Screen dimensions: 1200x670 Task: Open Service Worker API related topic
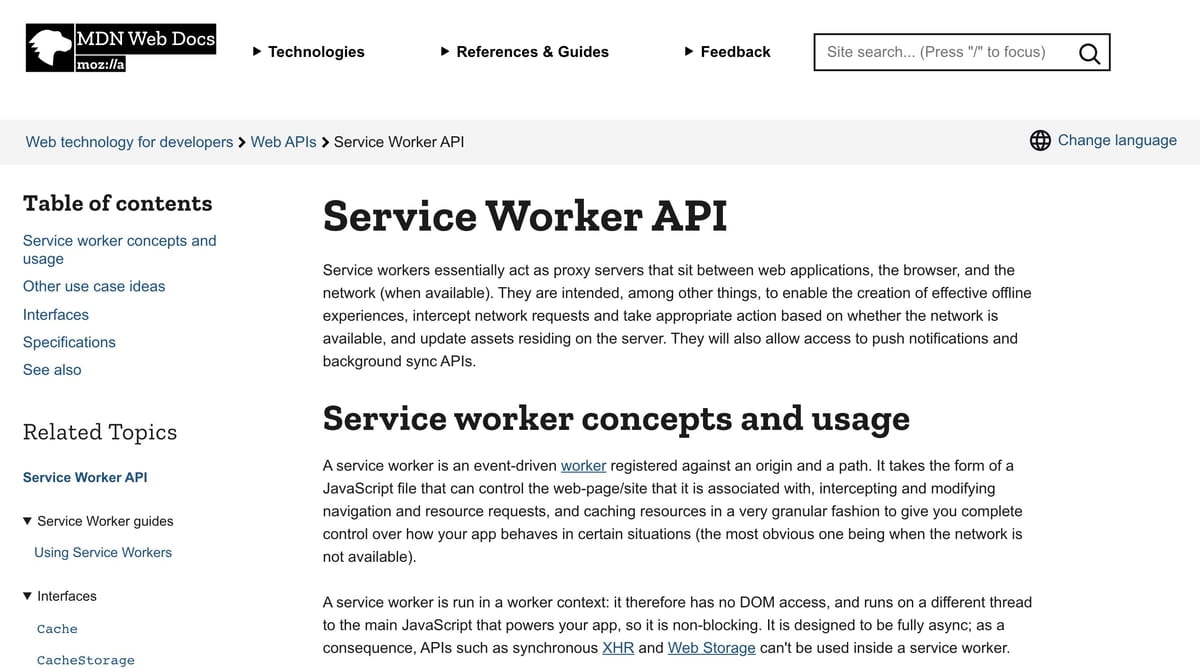click(x=85, y=477)
